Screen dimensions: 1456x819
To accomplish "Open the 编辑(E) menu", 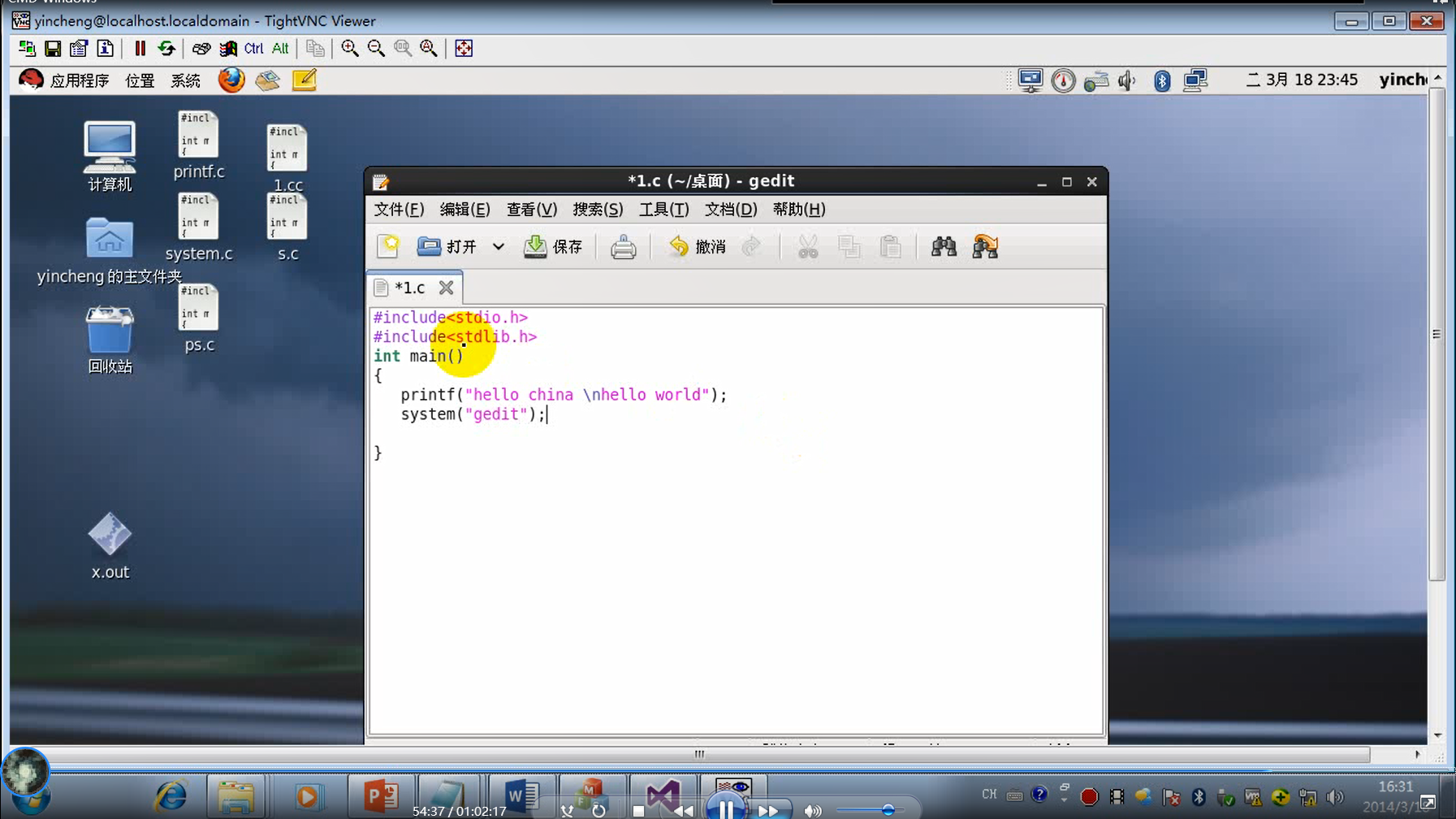I will (464, 210).
